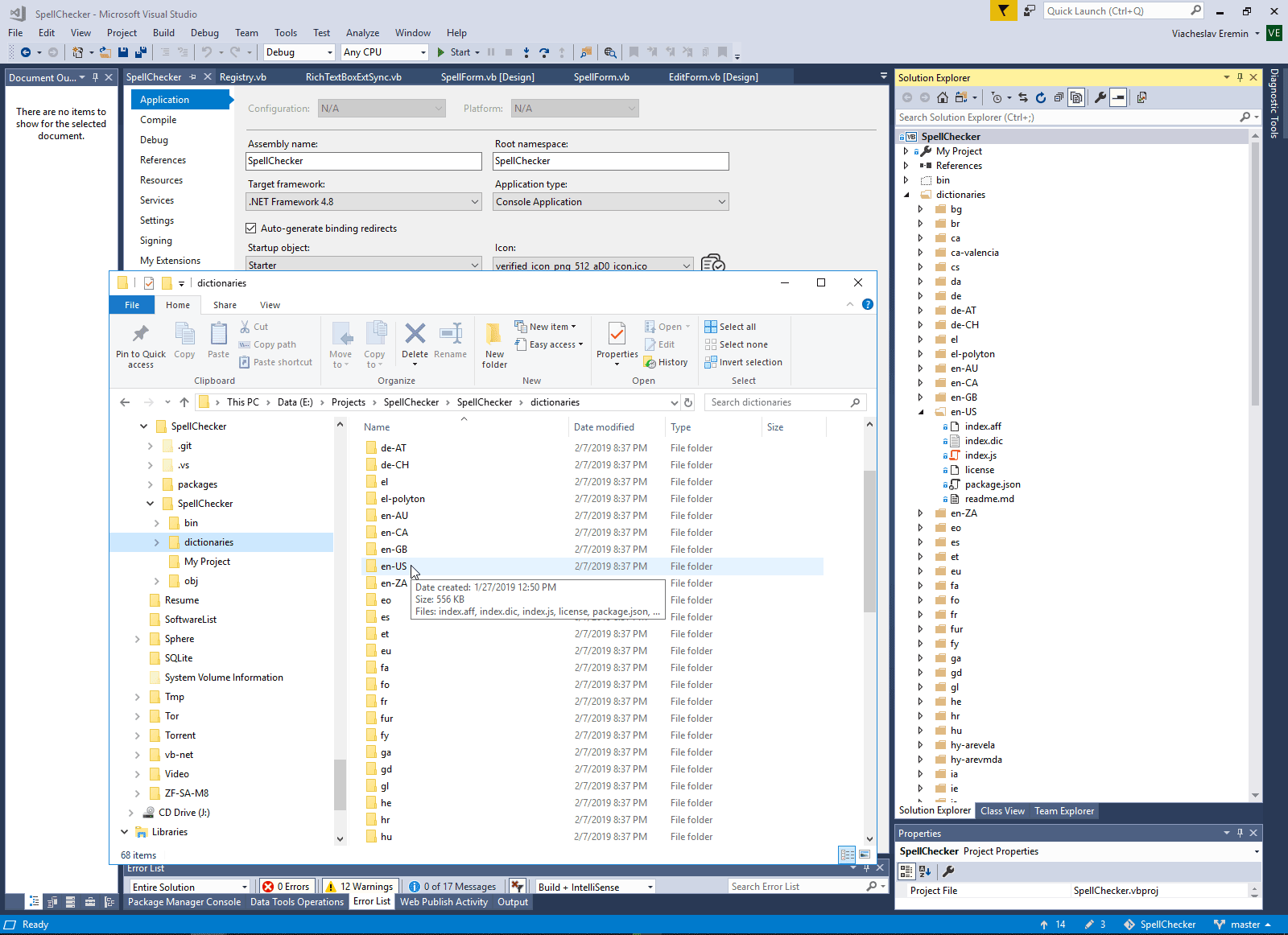This screenshot has width=1288, height=935.
Task: Click the Delete icon in Explorer ribbon
Action: [415, 333]
